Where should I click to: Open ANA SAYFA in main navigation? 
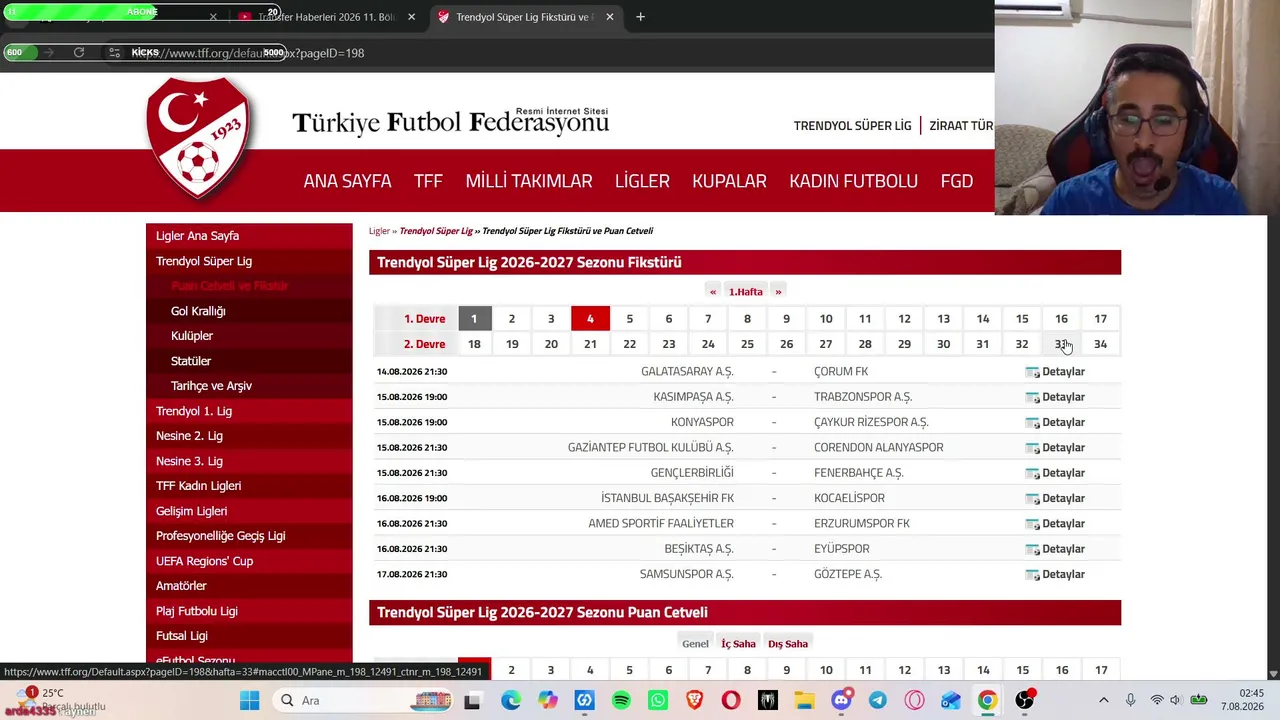(x=347, y=181)
